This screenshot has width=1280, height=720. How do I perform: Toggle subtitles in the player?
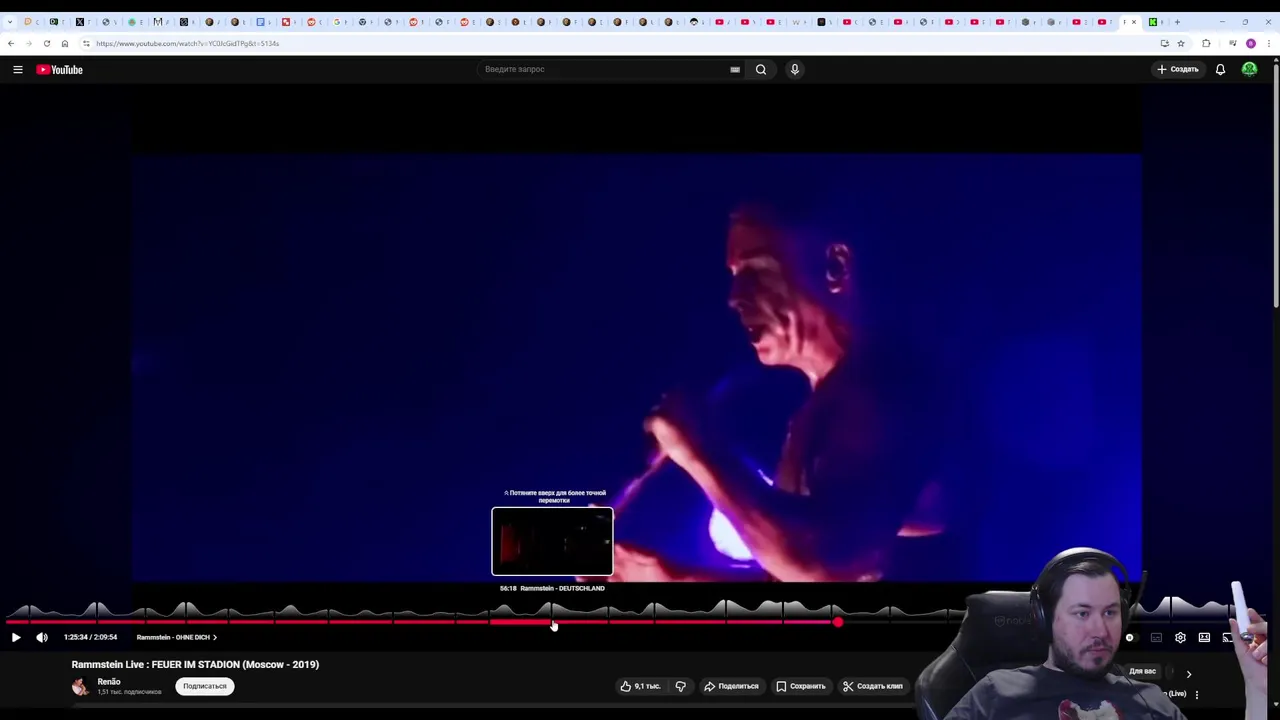tap(1156, 637)
